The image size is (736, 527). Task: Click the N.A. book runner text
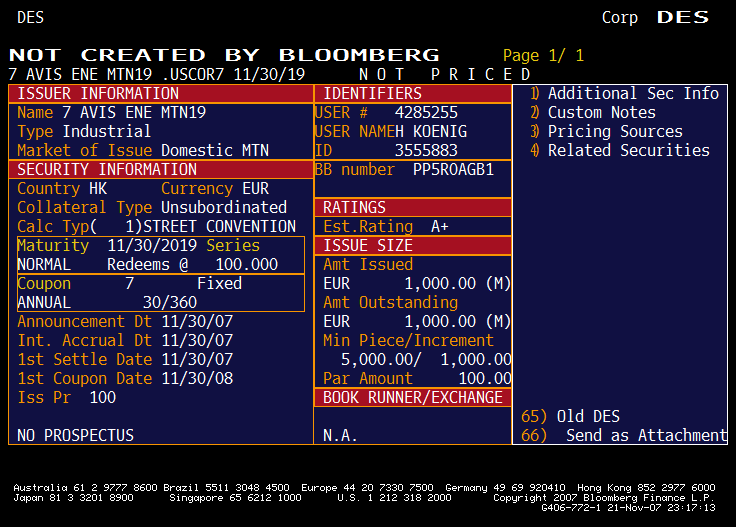pos(340,435)
